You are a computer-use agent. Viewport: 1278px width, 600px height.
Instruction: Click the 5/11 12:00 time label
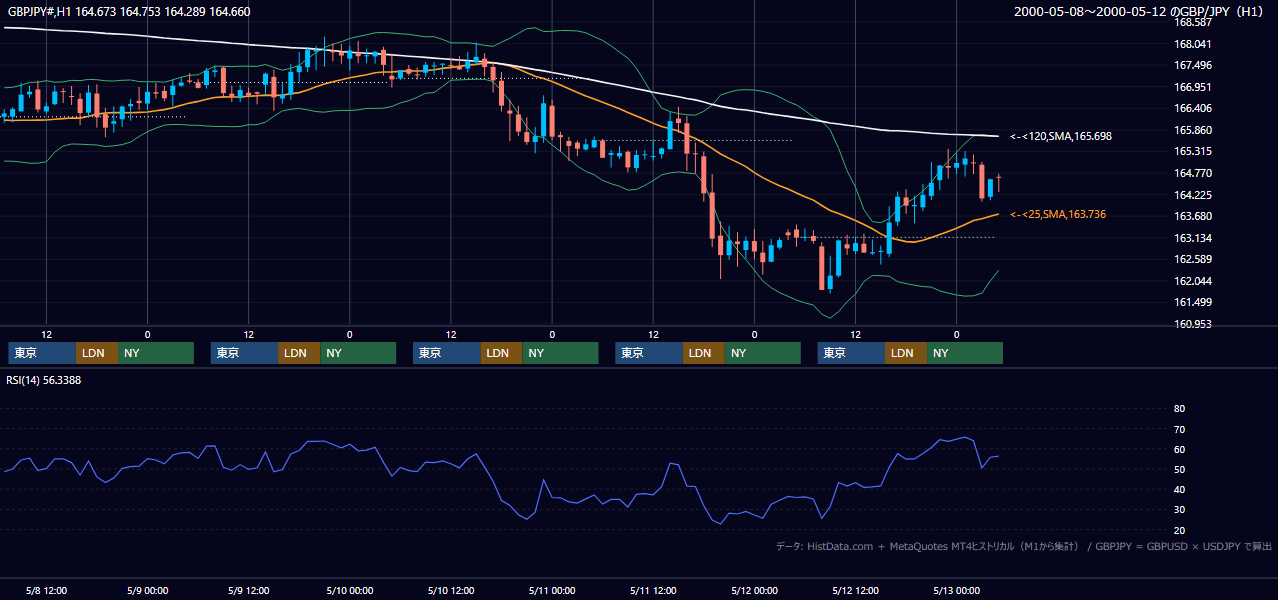653,590
